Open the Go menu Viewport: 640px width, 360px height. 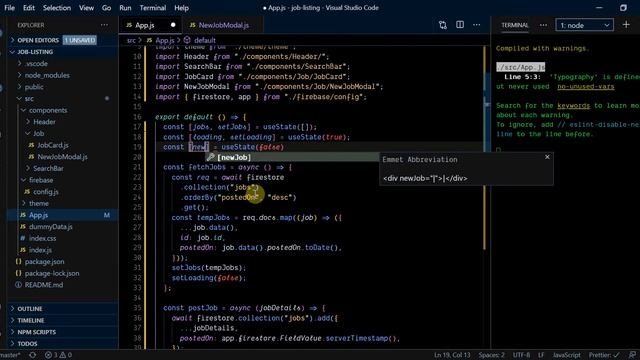(106, 8)
